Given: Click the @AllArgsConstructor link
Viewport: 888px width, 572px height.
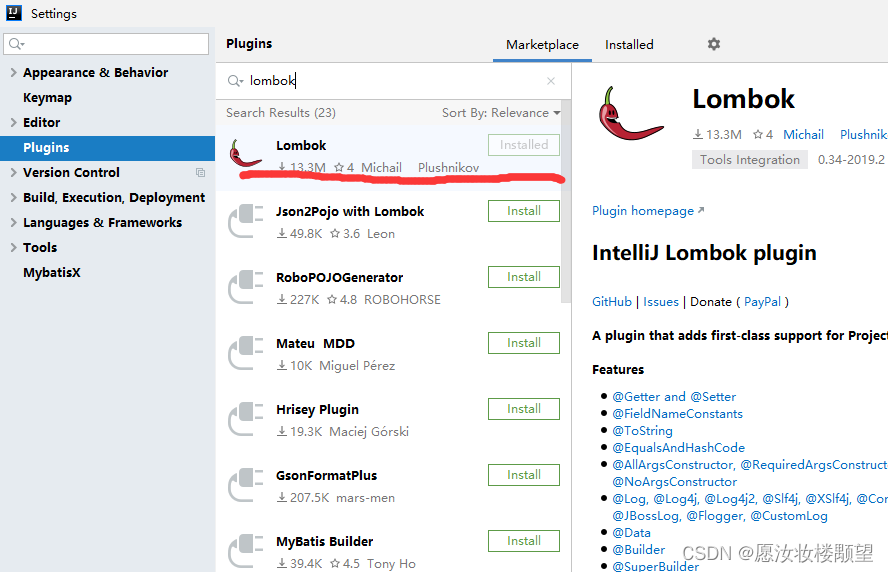Looking at the screenshot, I should click(673, 464).
